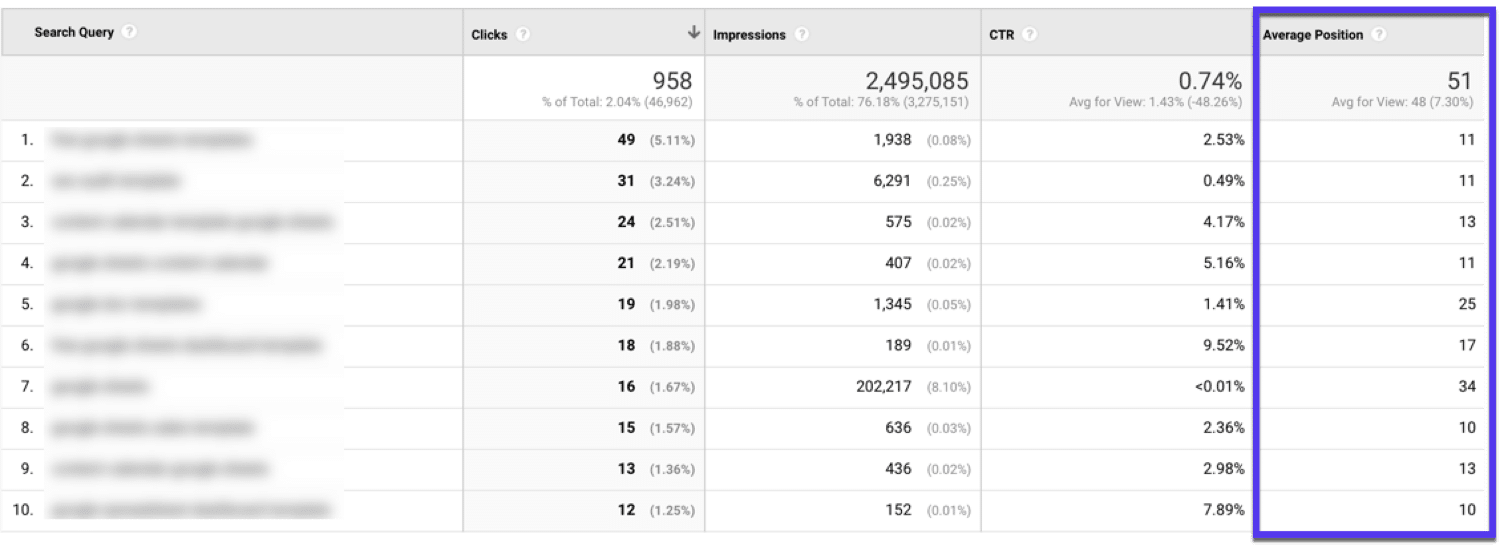
Task: Open search query in row 10
Action: click(190, 510)
